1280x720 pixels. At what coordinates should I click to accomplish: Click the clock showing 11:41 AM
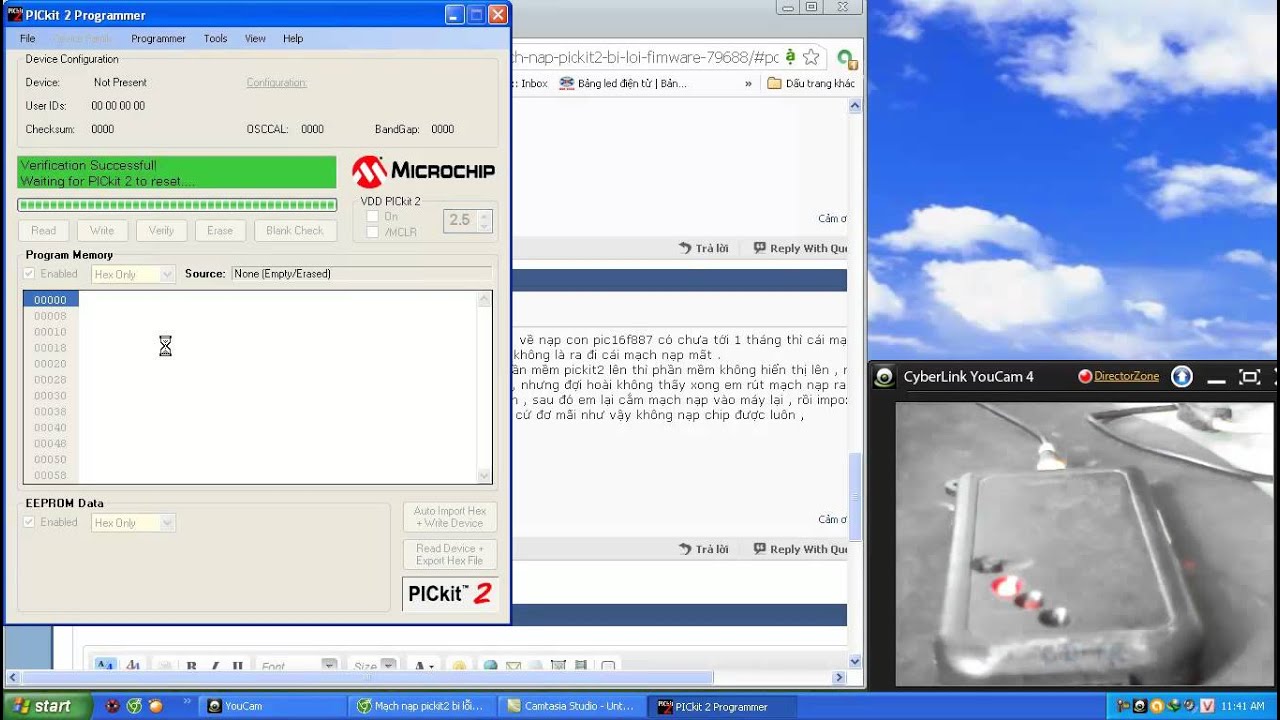click(x=1243, y=706)
